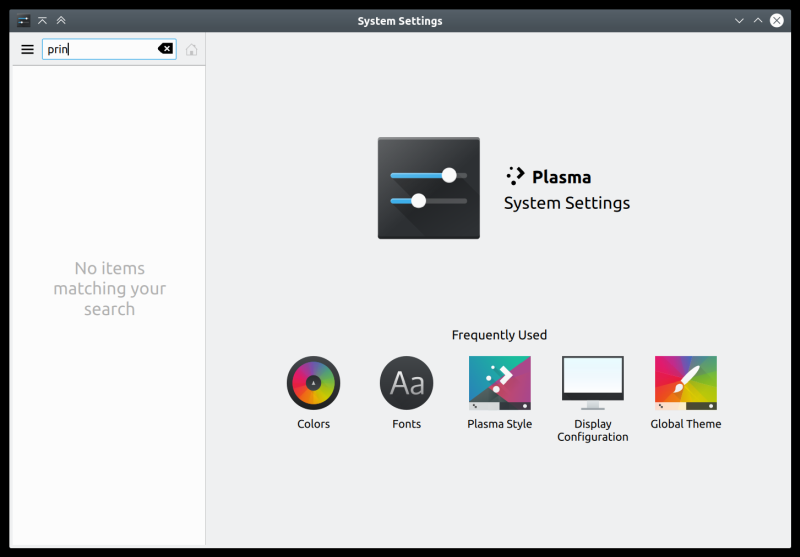Open the Display Configuration module
Screen dimensions: 800x557
[x=592, y=399]
